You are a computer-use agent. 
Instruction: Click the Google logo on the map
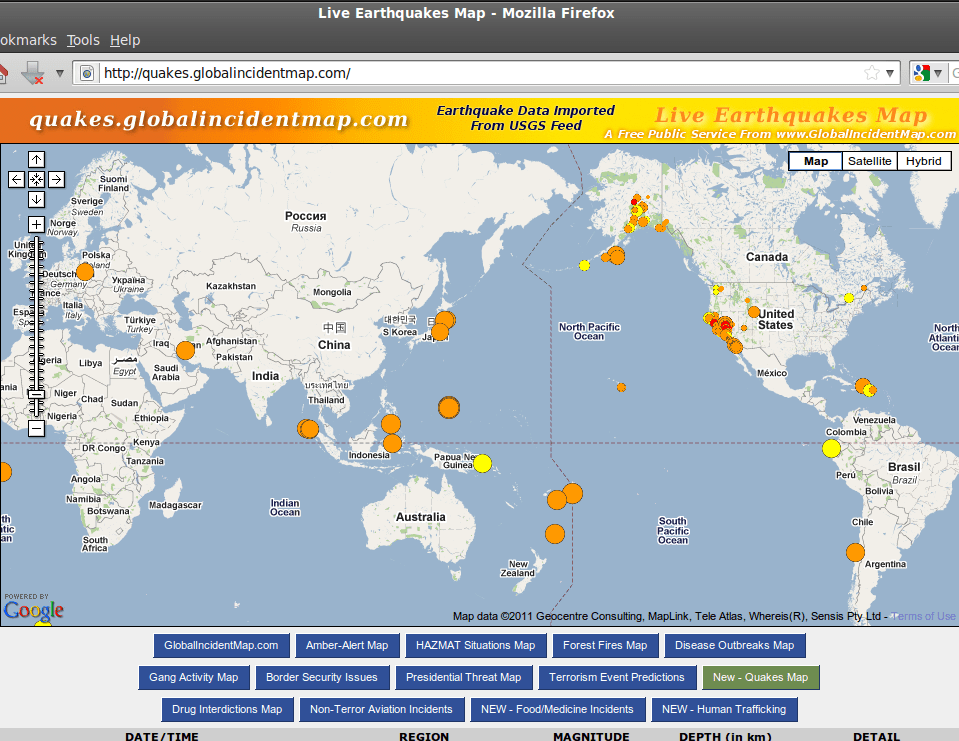[34, 610]
